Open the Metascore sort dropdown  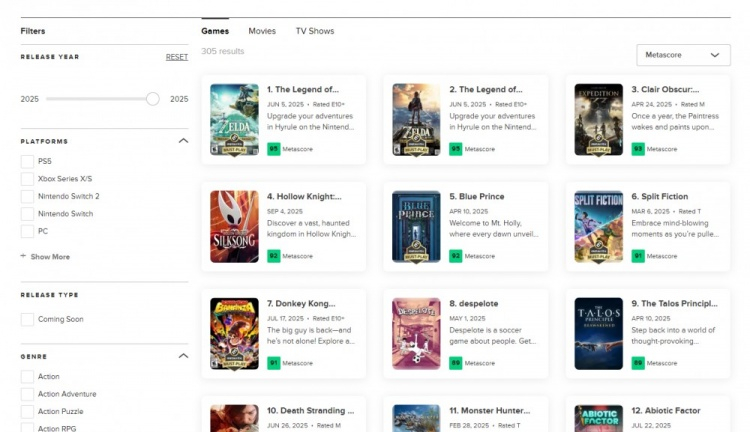click(683, 55)
